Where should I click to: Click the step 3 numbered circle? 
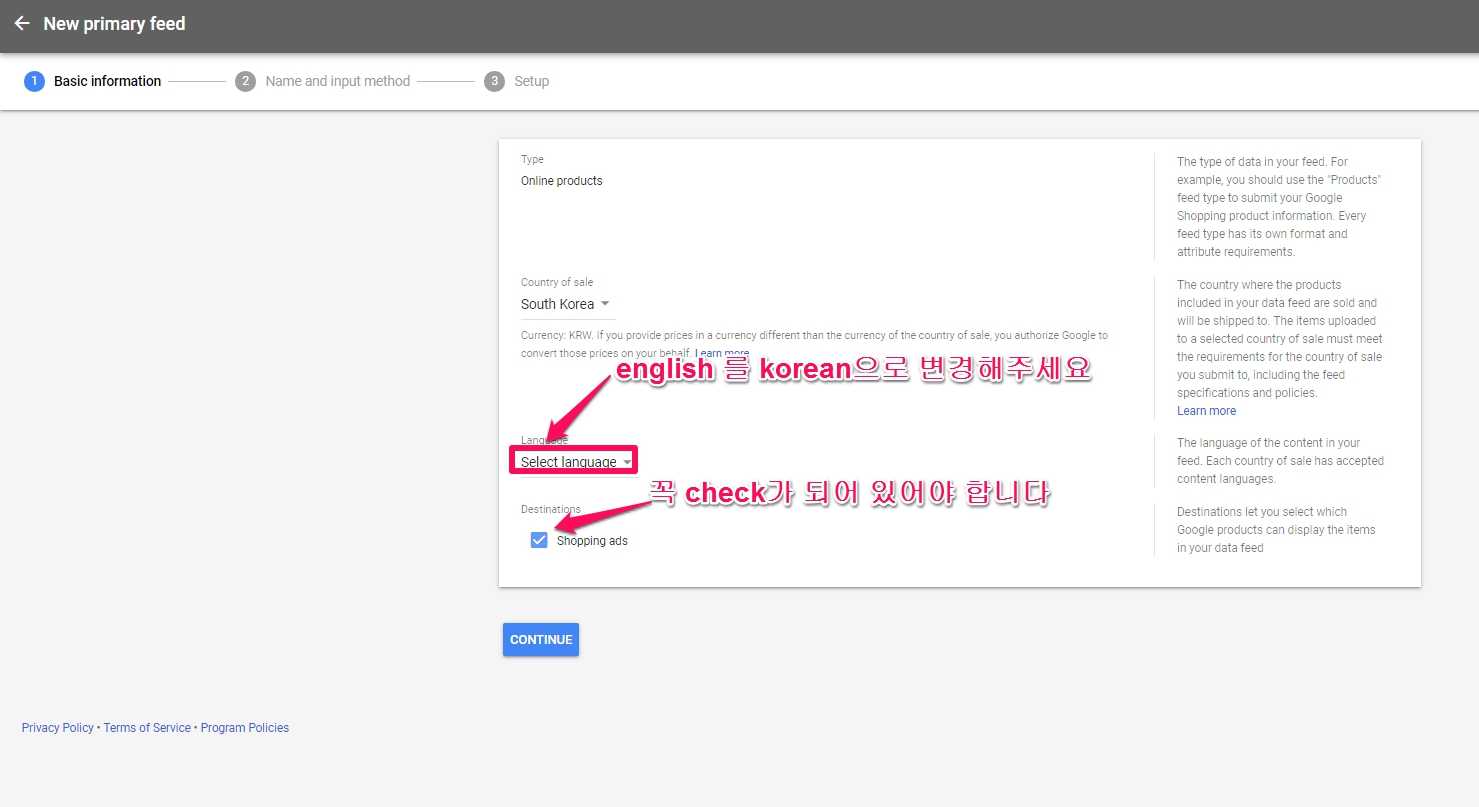(x=494, y=81)
